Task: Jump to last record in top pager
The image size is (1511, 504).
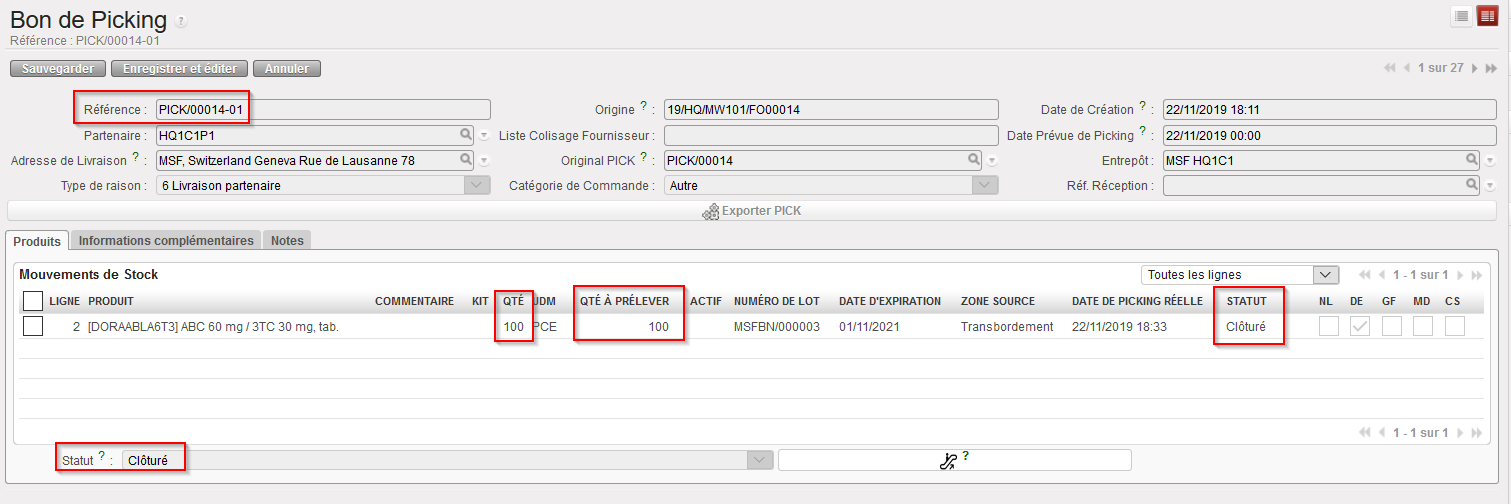Action: pyautogui.click(x=1491, y=68)
